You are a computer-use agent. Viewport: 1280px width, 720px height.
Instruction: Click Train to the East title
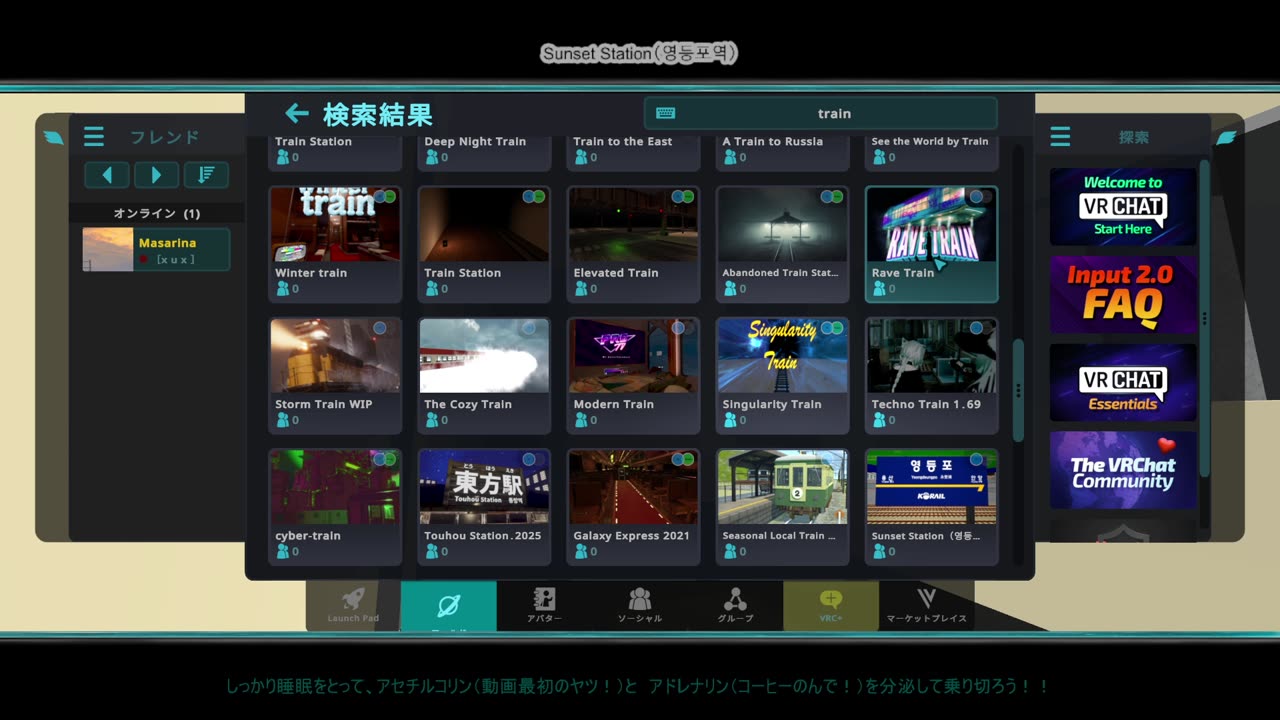click(x=623, y=142)
